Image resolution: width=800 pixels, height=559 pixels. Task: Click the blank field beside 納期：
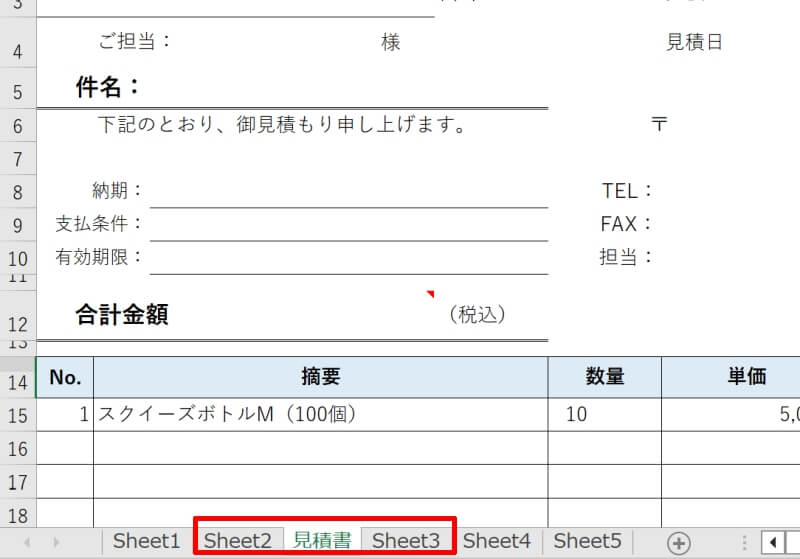(x=349, y=191)
